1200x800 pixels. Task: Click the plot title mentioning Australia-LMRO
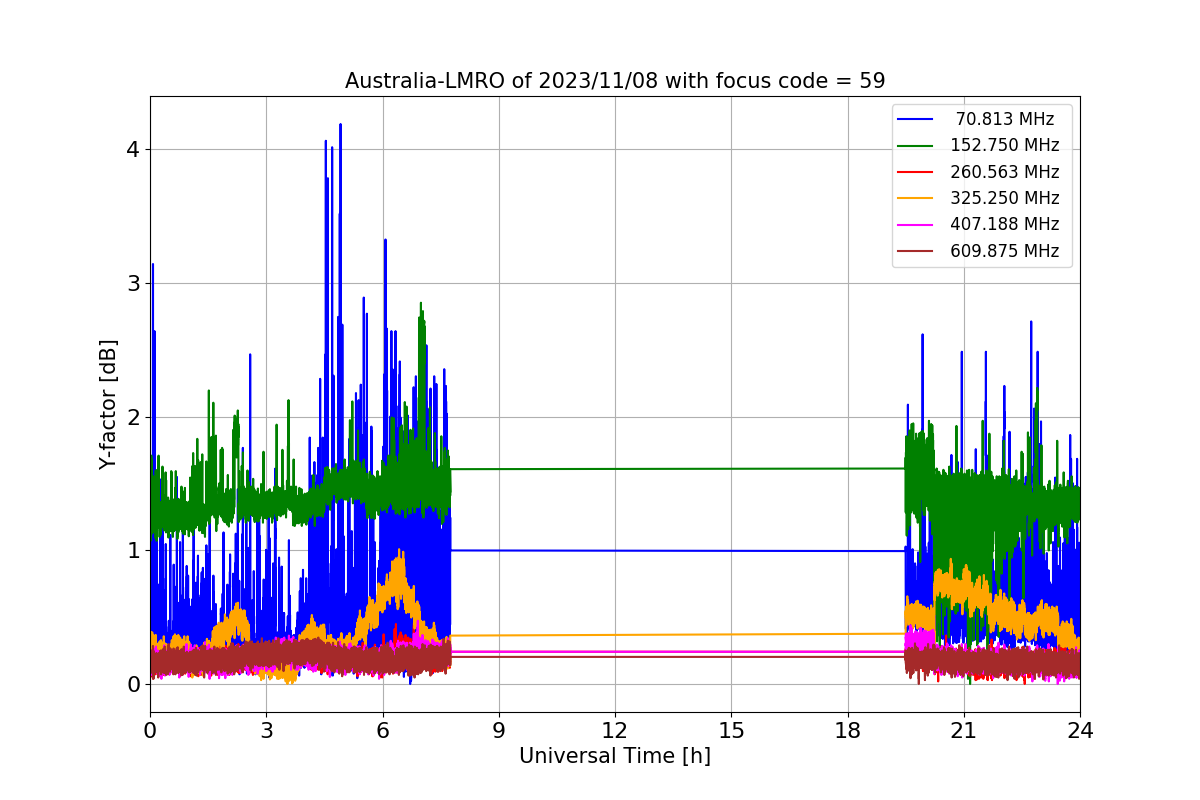pyautogui.click(x=615, y=81)
